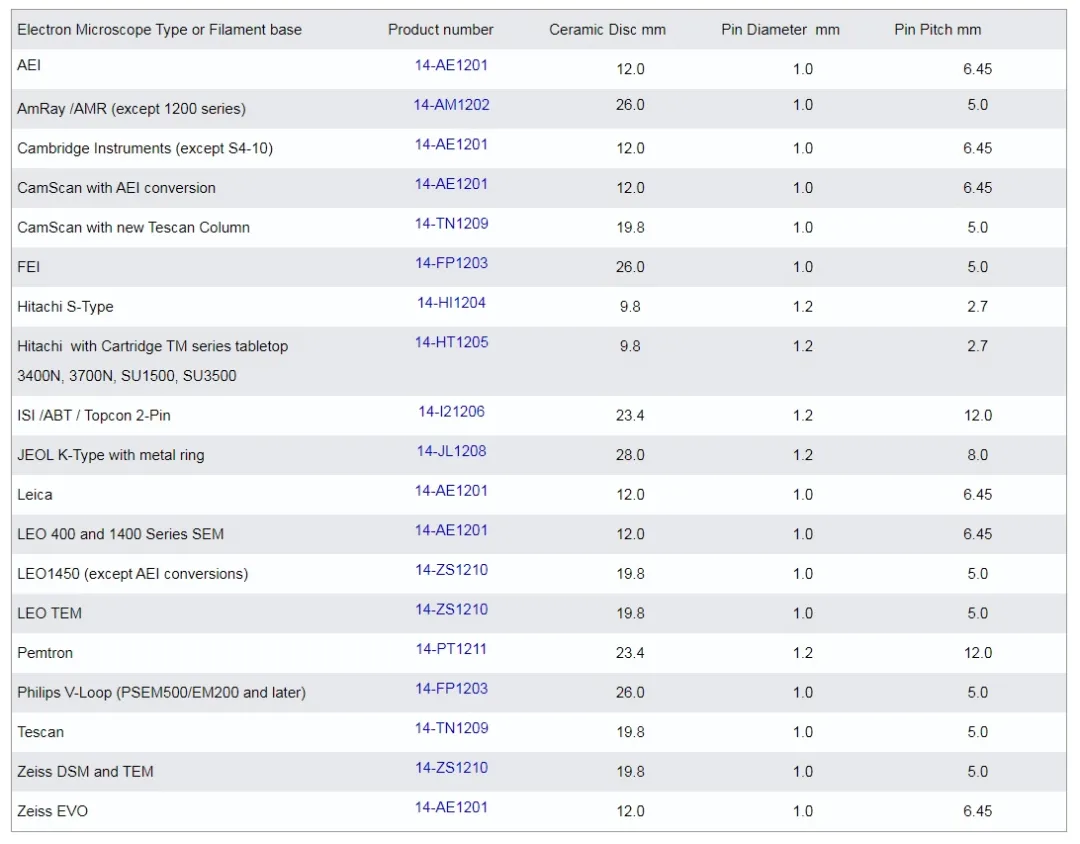Select 'CamScan with AEI conversion' text
The height and width of the screenshot is (844, 1080).
[116, 188]
